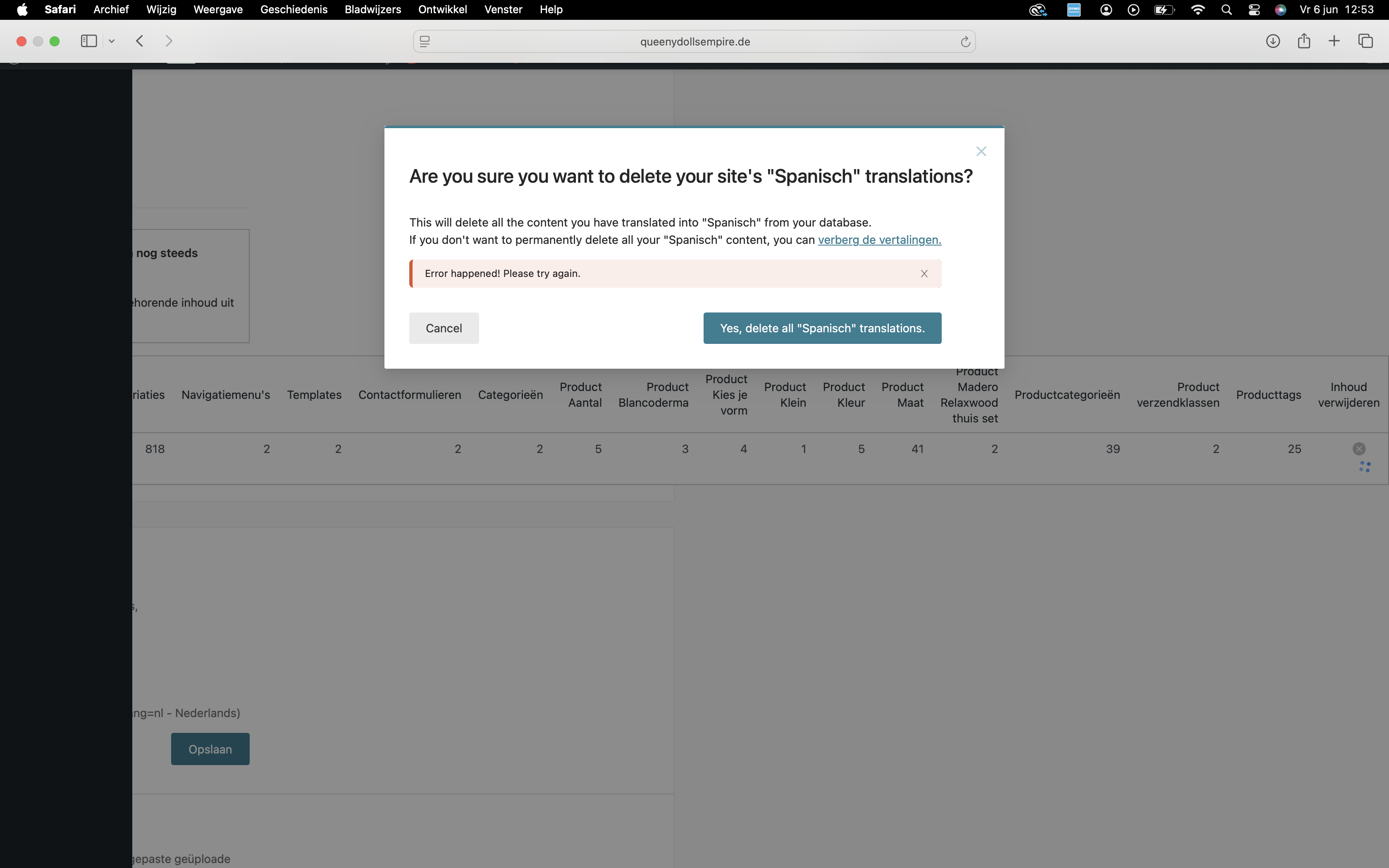
Task: Click the queenydollsempire.de address bar
Action: point(694,41)
